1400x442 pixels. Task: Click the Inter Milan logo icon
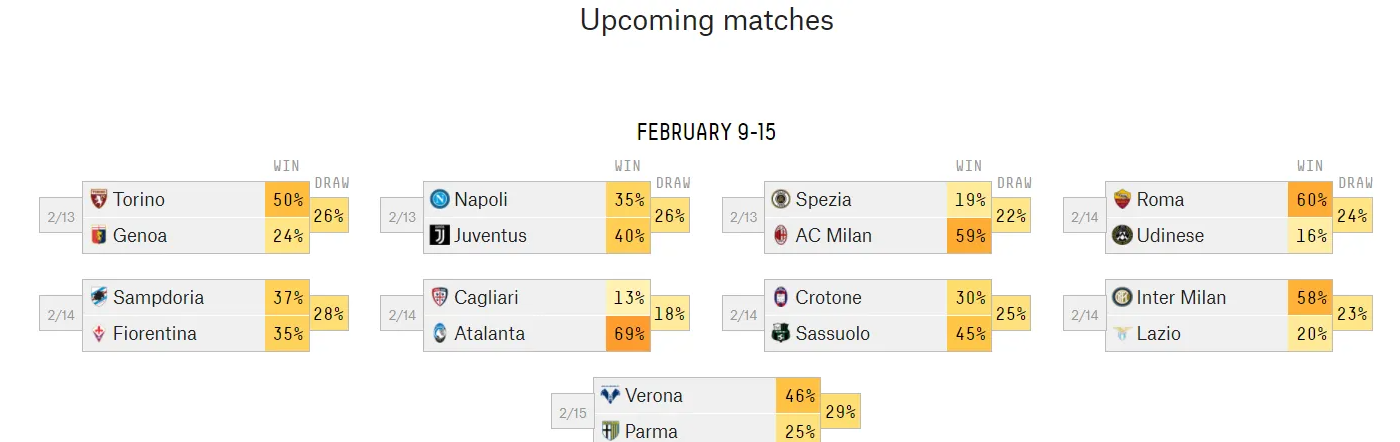click(1122, 297)
